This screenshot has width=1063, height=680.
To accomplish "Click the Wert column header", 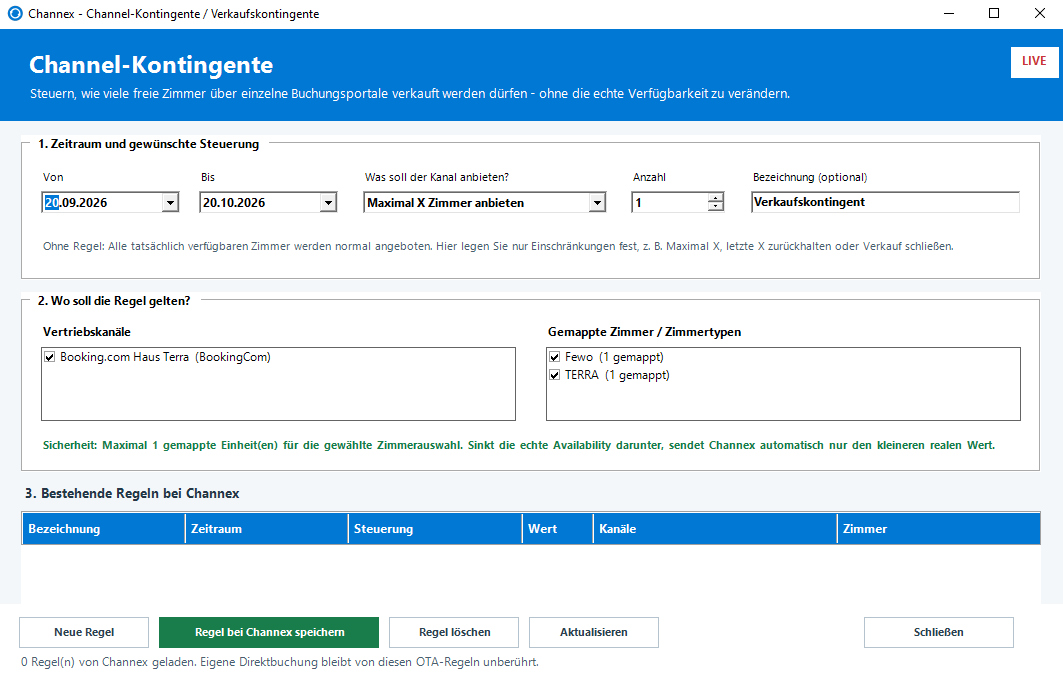I will 558,529.
